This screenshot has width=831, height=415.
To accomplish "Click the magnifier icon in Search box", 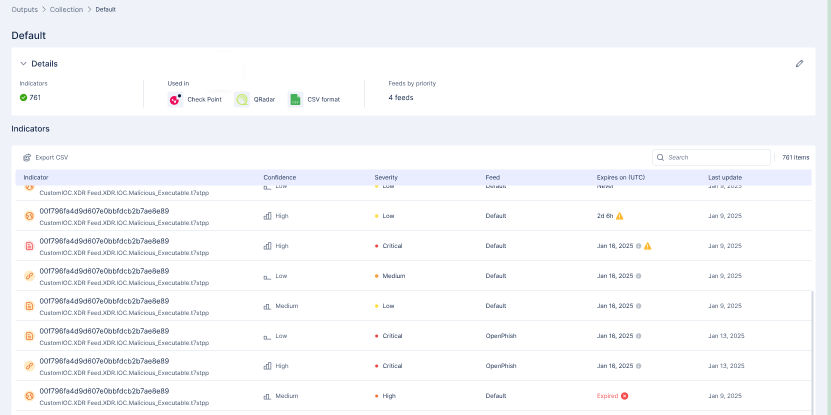I will pos(660,157).
